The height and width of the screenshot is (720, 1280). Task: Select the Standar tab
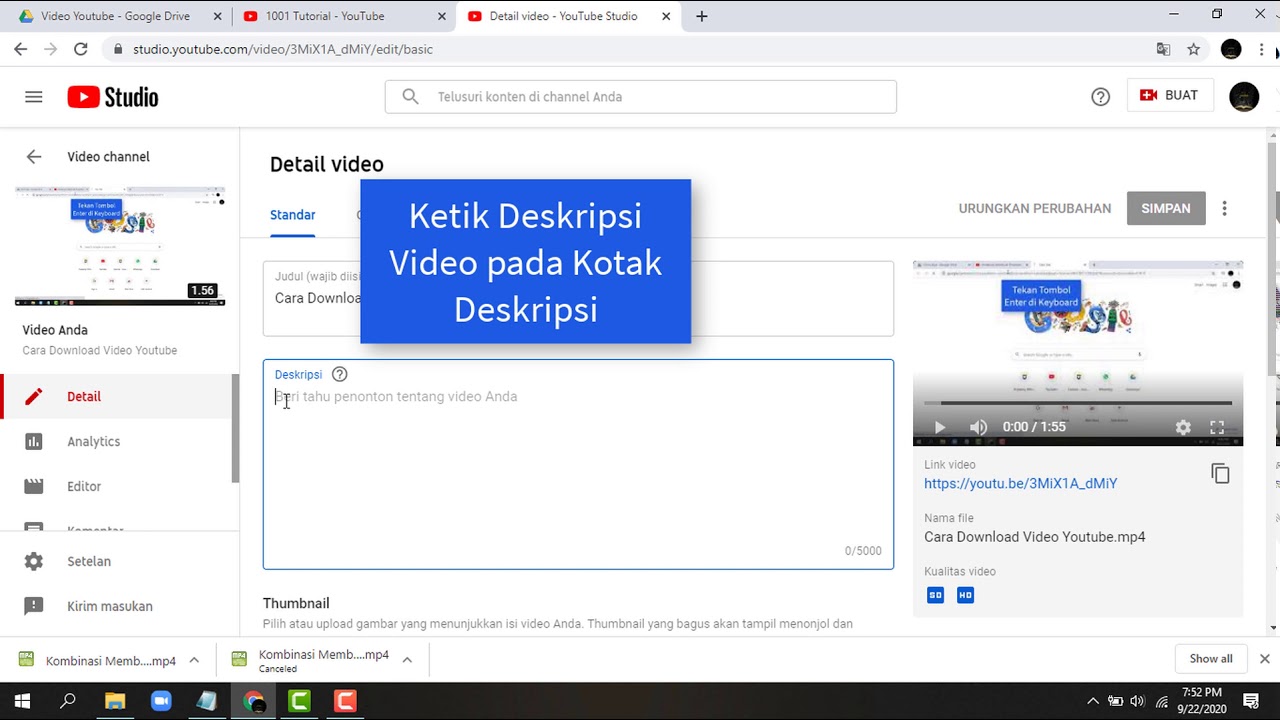293,215
